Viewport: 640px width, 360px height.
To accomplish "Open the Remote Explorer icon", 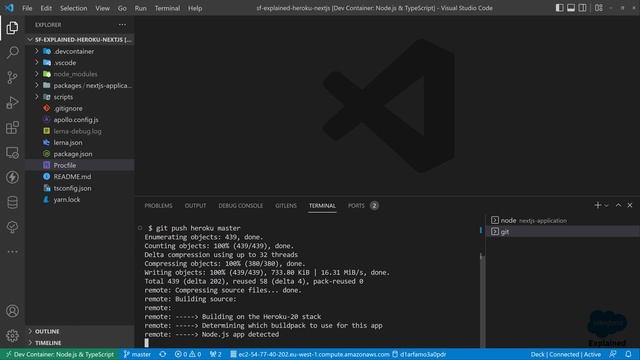I will coord(12,153).
